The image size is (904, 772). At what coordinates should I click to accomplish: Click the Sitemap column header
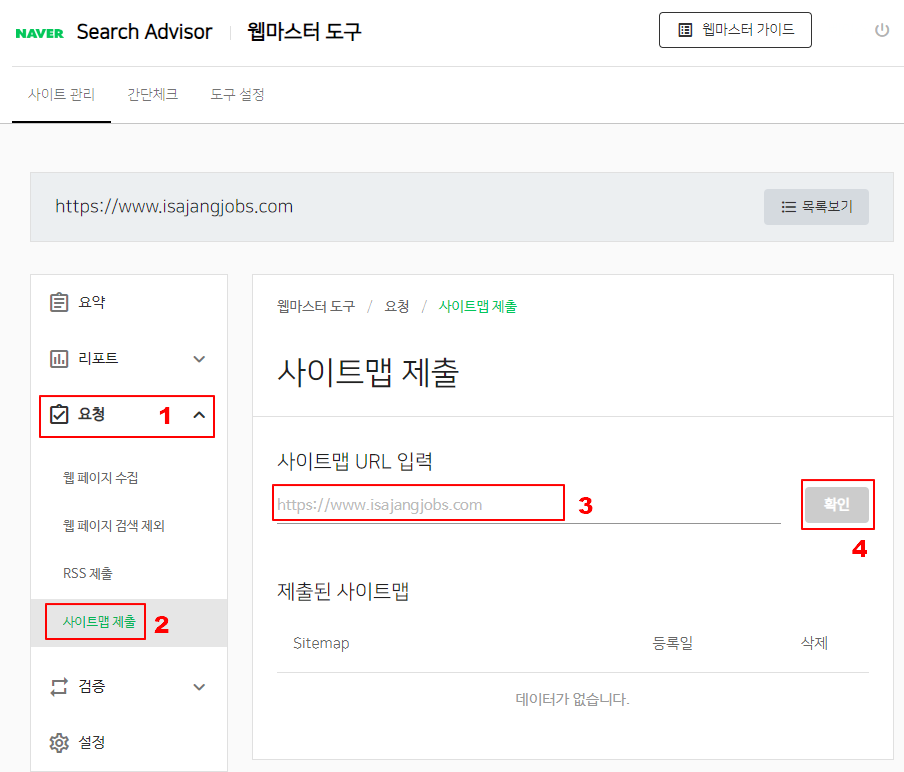pyautogui.click(x=321, y=643)
